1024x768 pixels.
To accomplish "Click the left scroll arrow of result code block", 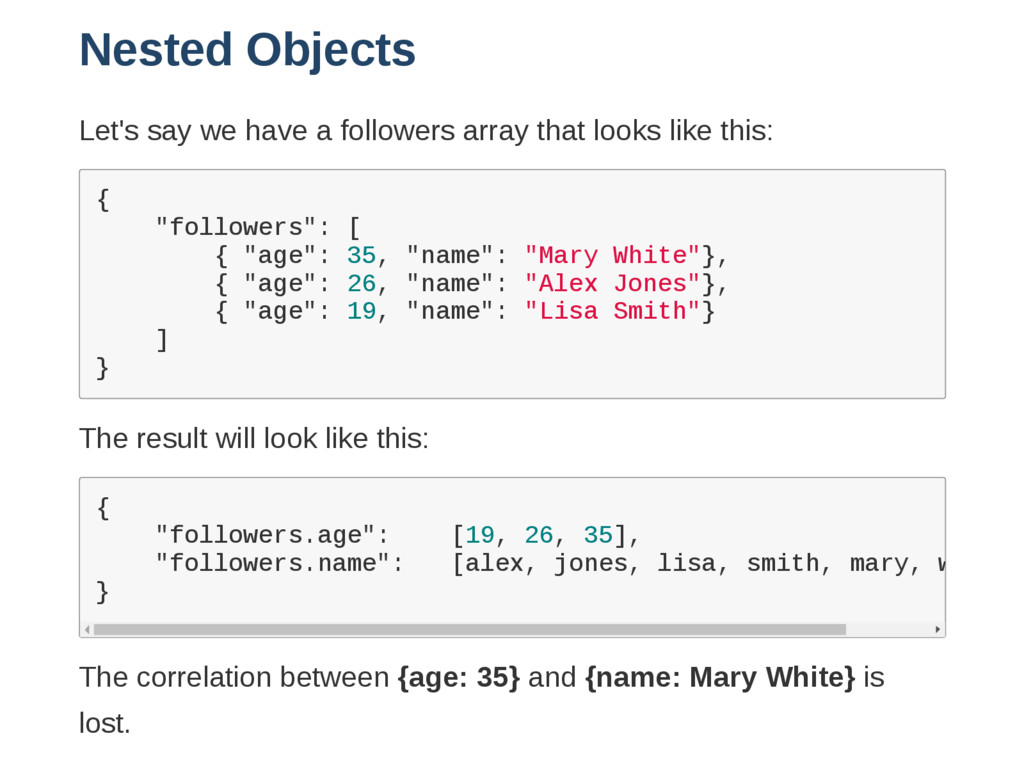I will (x=88, y=630).
